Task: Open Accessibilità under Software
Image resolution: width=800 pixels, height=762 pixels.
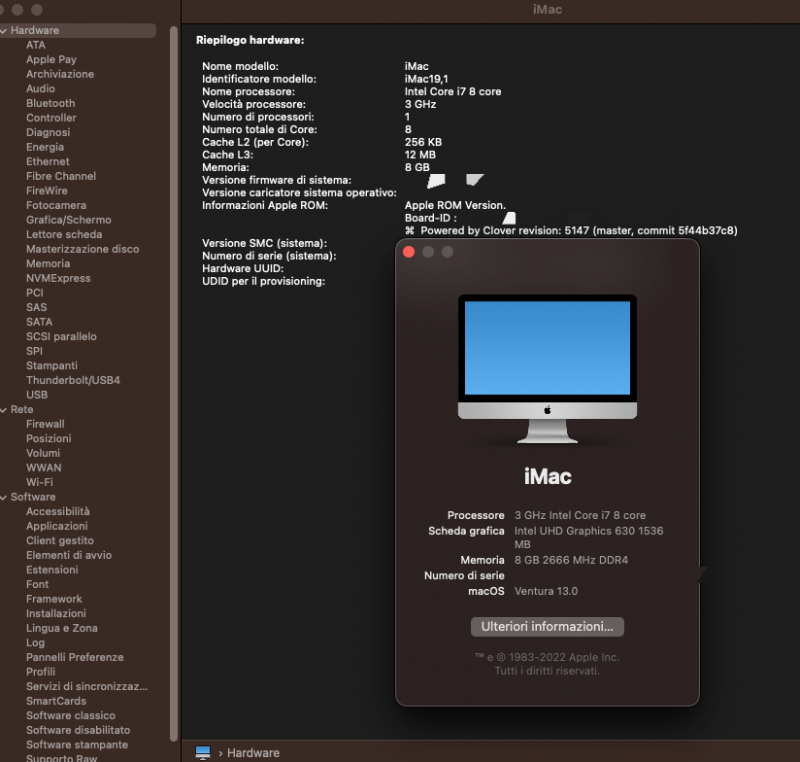Action: pos(58,512)
